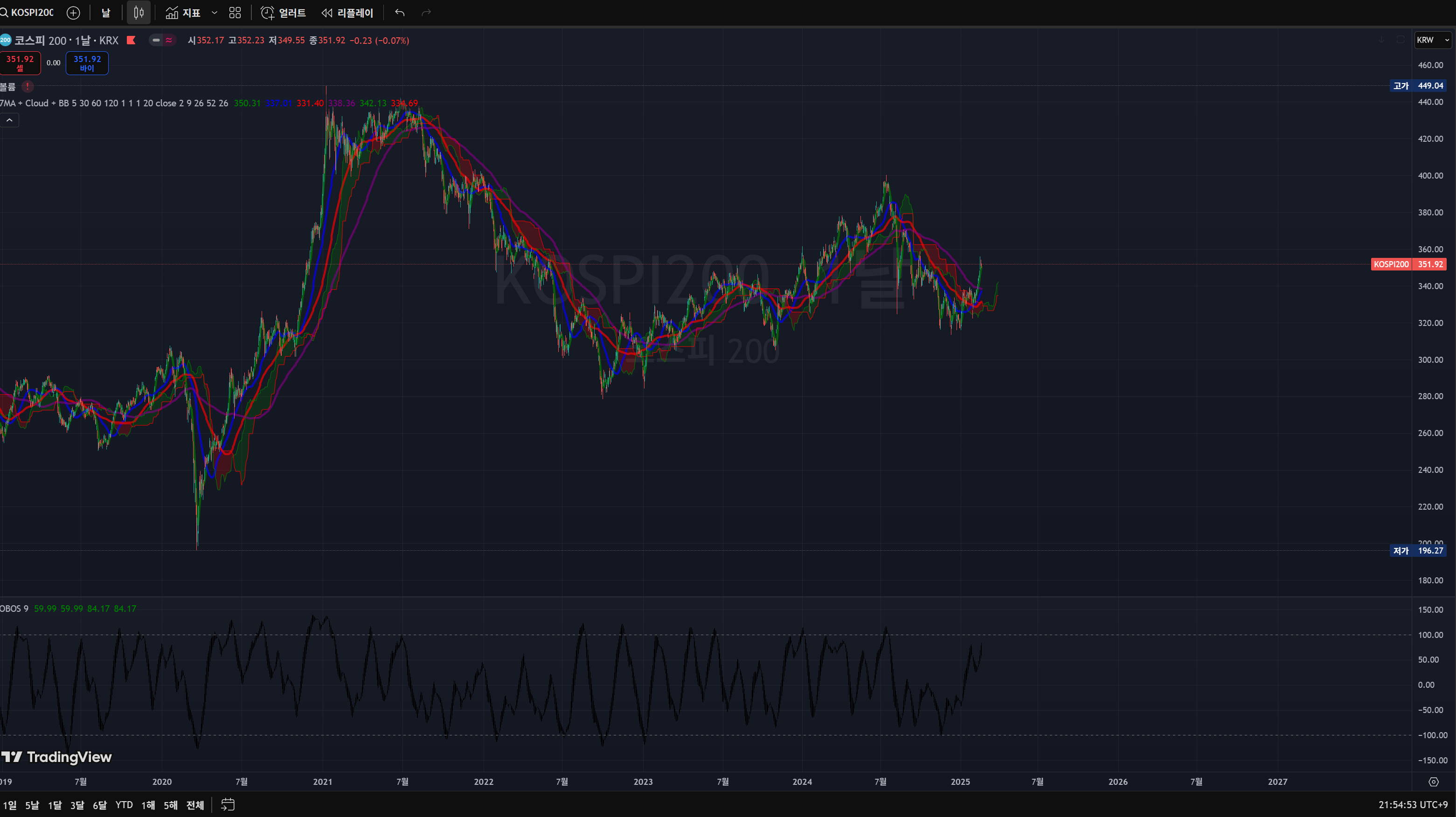1456x817 pixels.
Task: Open the candlestick chart type selector
Action: 139,13
